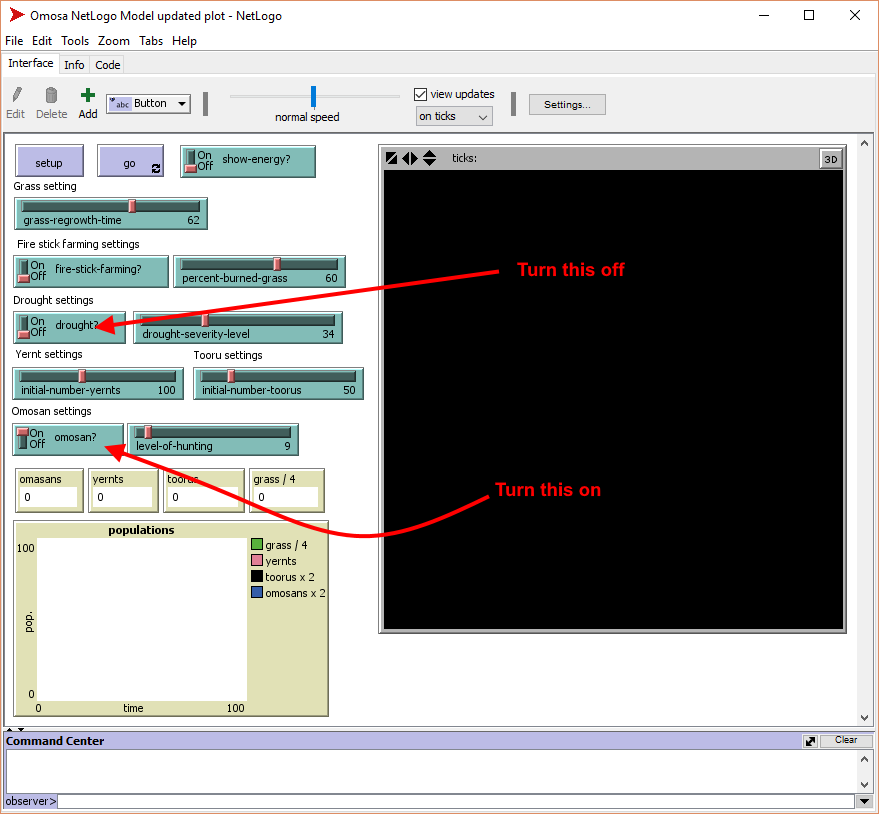
Task: Click the 'Omosan settings' note label
Action: [52, 411]
